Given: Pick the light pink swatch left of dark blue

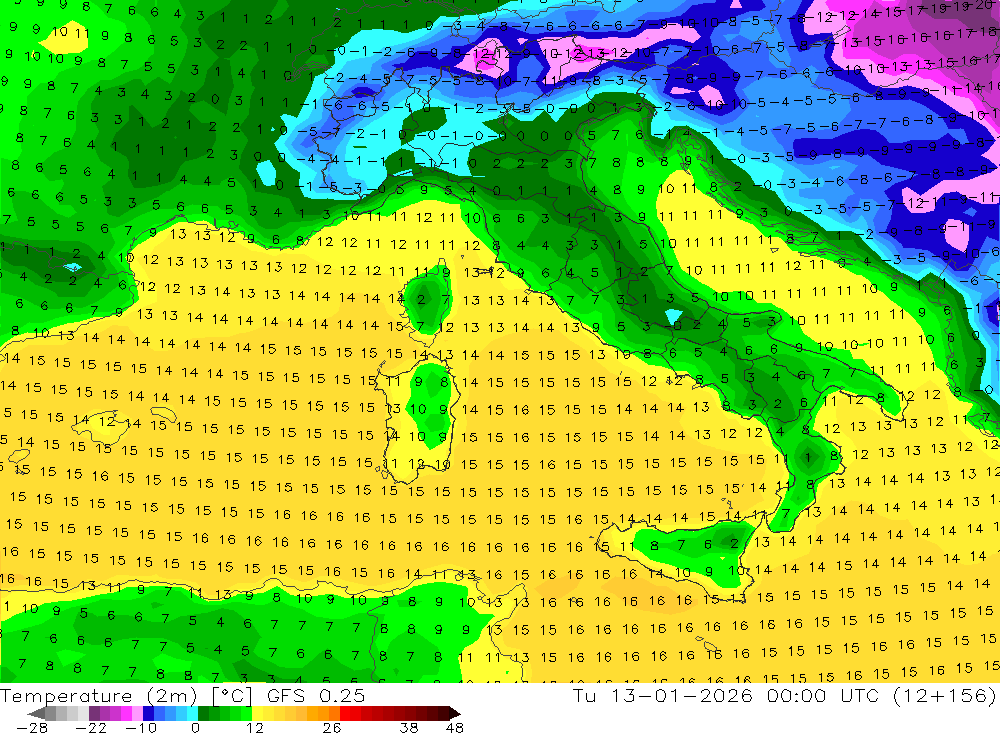Looking at the screenshot, I should [137, 714].
